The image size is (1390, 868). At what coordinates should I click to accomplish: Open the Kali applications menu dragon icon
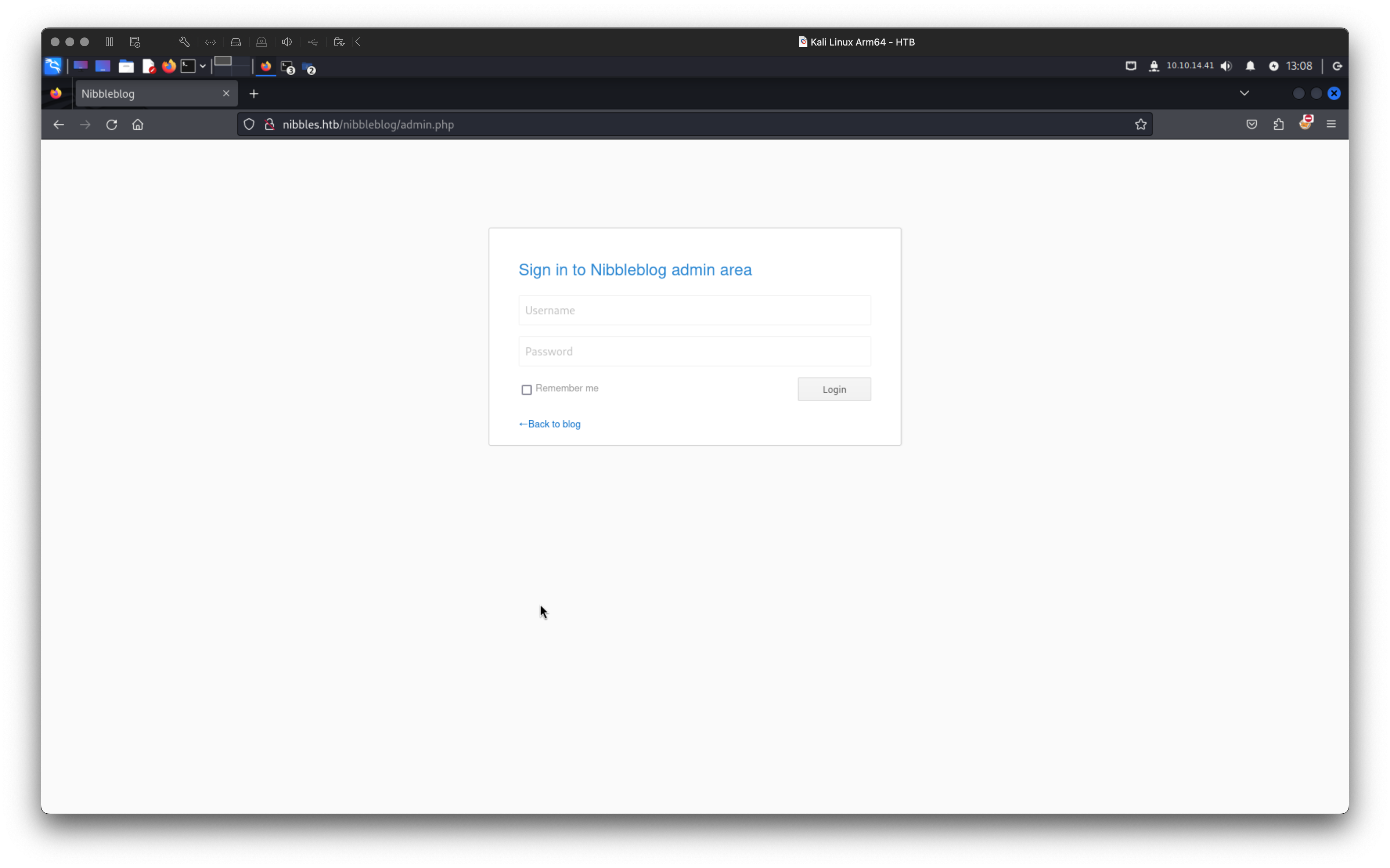[53, 66]
